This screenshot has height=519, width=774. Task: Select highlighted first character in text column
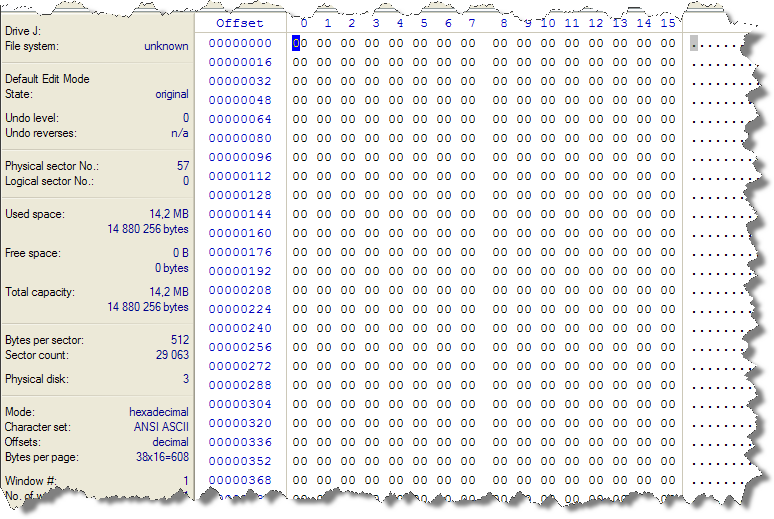(x=694, y=43)
